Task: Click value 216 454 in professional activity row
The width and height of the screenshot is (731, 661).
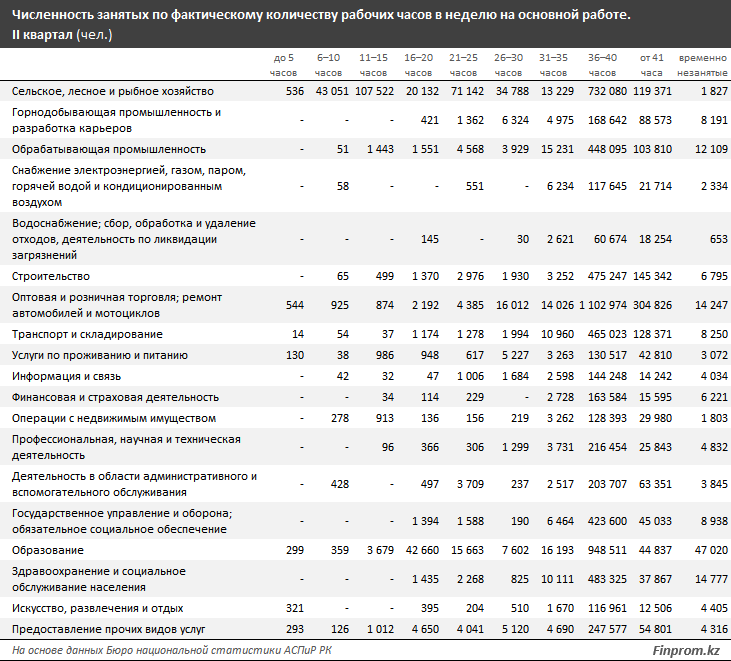Action: click(607, 448)
